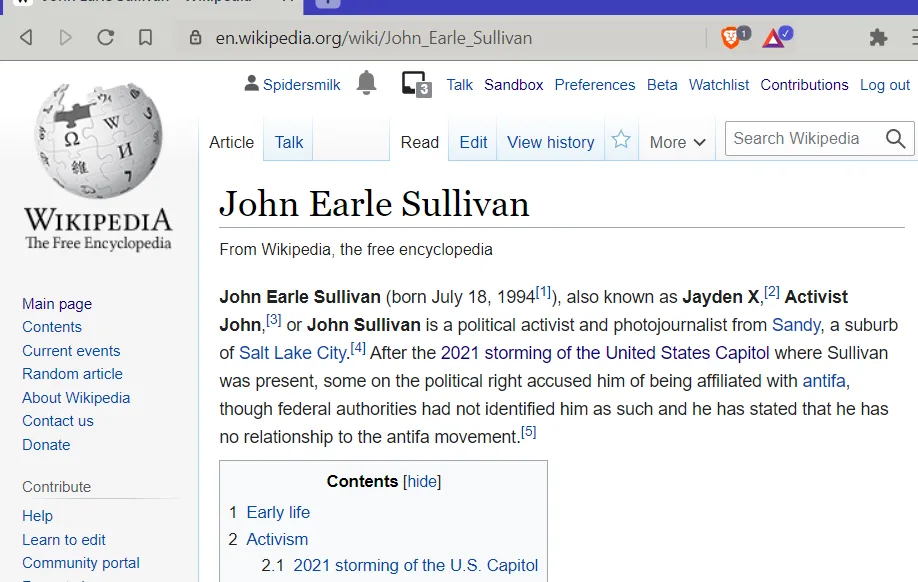Open the user Talk link in top bar
Image resolution: width=918 pixels, height=582 pixels.
tap(460, 85)
